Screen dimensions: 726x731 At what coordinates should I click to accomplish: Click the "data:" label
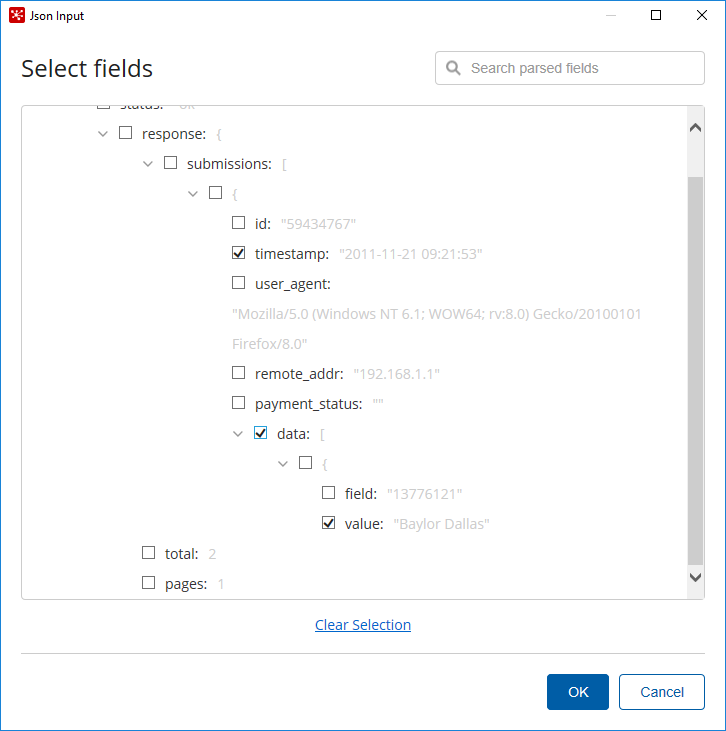click(293, 434)
